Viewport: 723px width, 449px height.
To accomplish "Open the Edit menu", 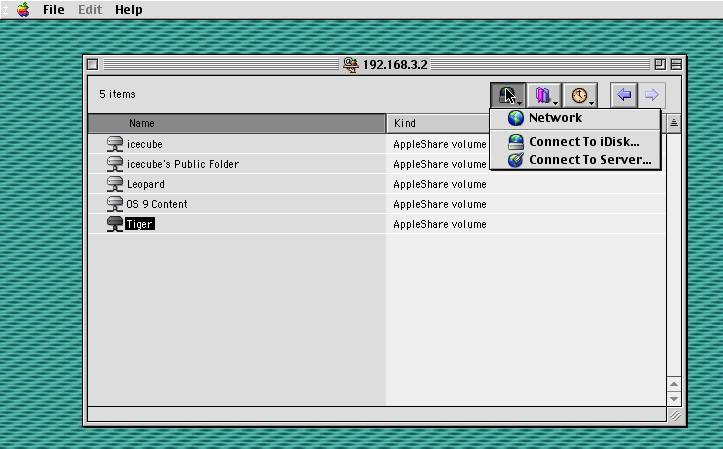I will (x=90, y=9).
